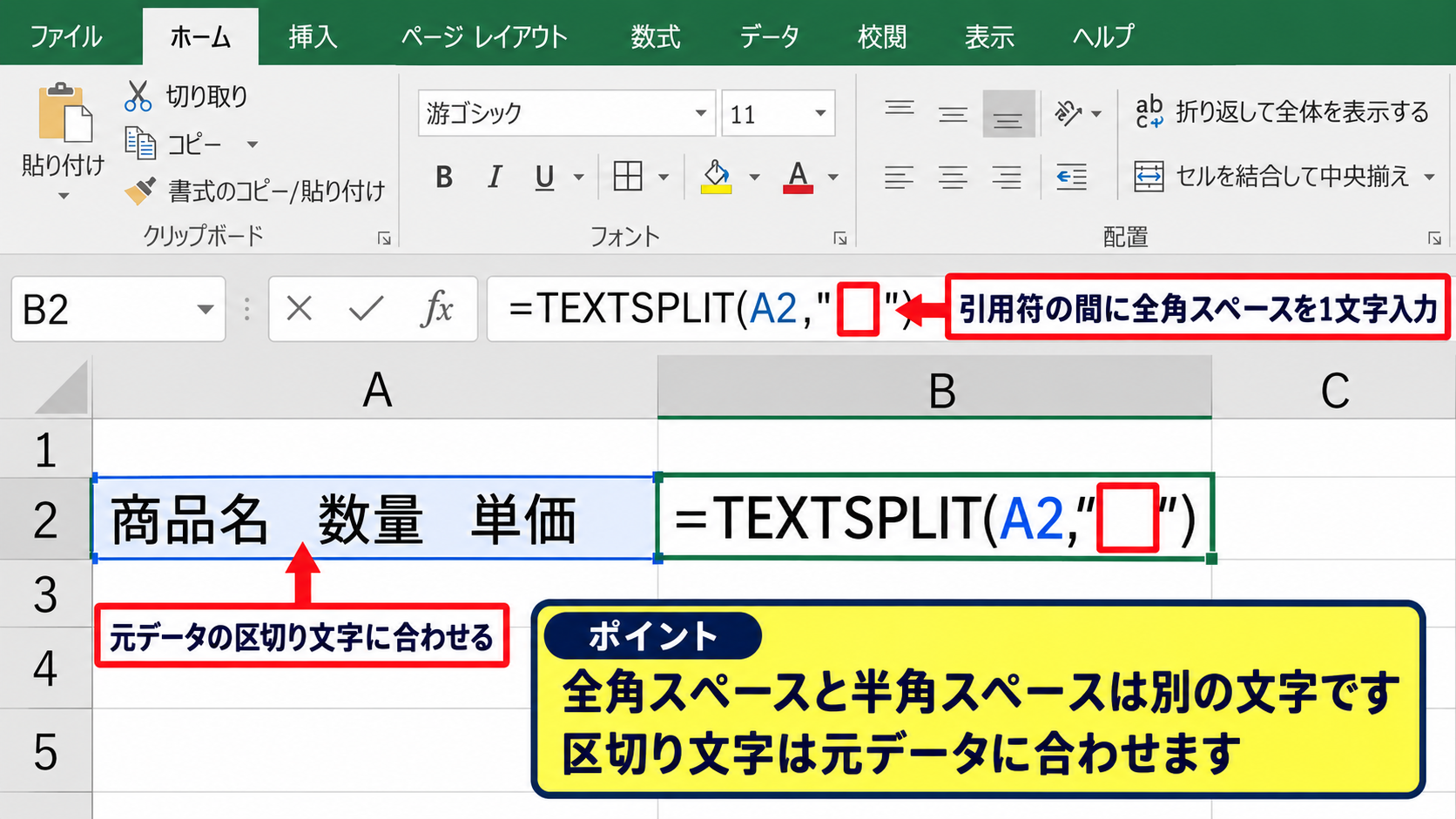Screen dimensions: 1456x819
Task: Switch to the 数式 tab
Action: pos(656,37)
